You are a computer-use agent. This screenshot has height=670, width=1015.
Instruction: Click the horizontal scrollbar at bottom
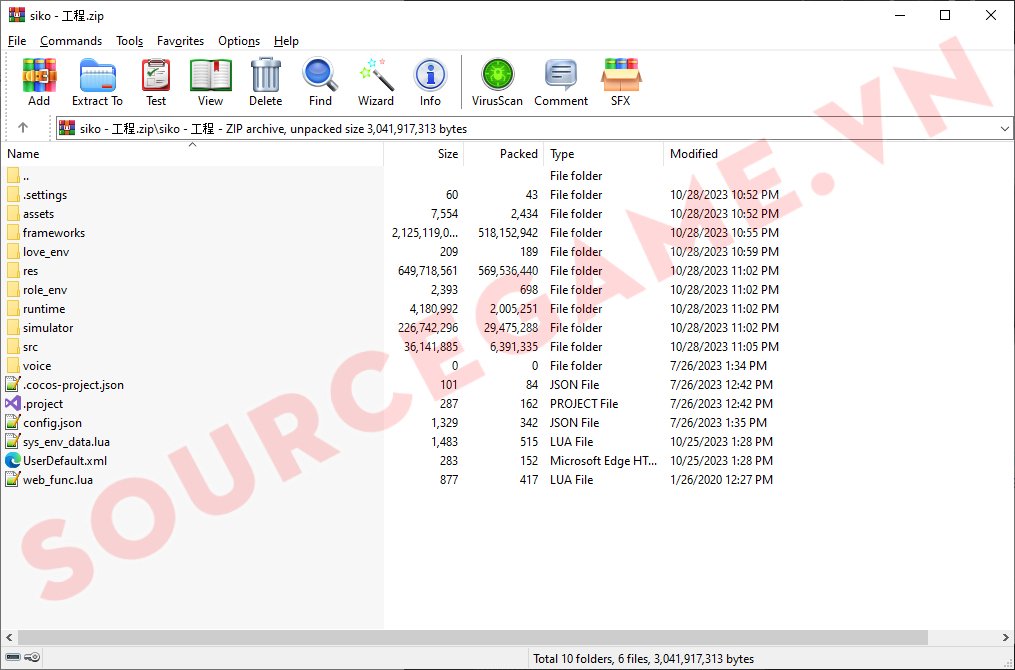472,637
